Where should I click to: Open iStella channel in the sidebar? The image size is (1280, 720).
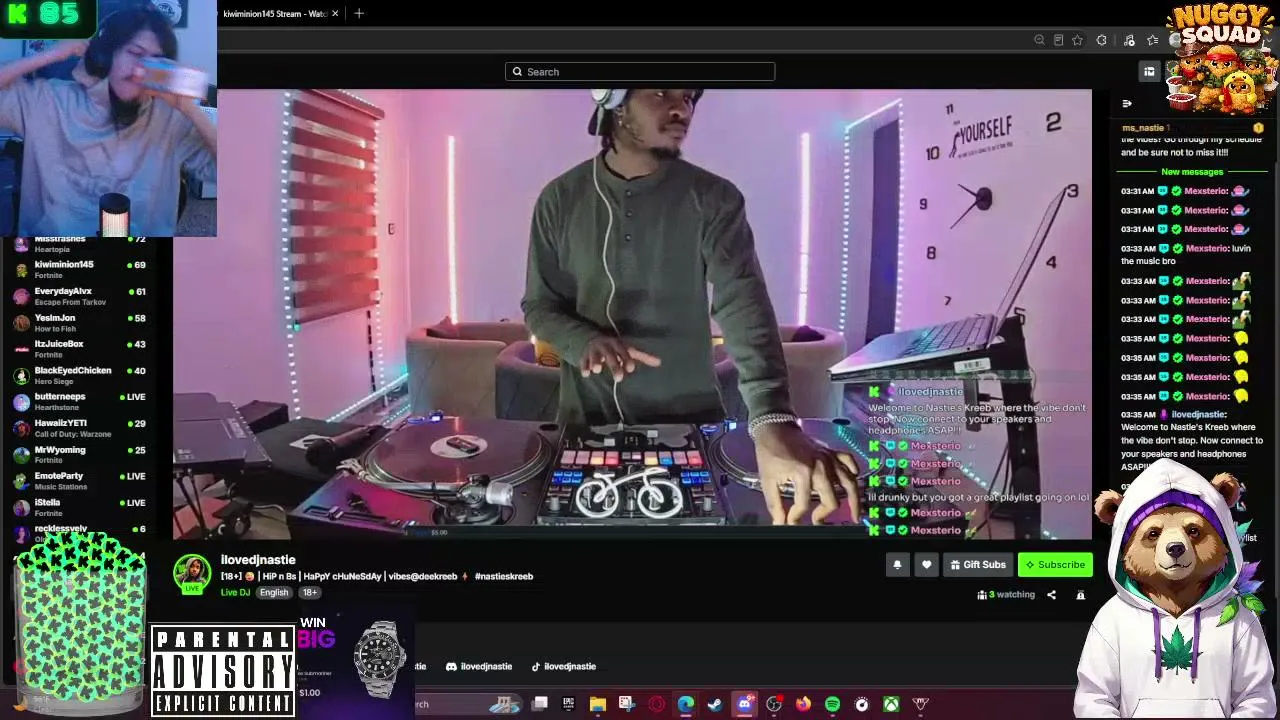[x=80, y=508]
